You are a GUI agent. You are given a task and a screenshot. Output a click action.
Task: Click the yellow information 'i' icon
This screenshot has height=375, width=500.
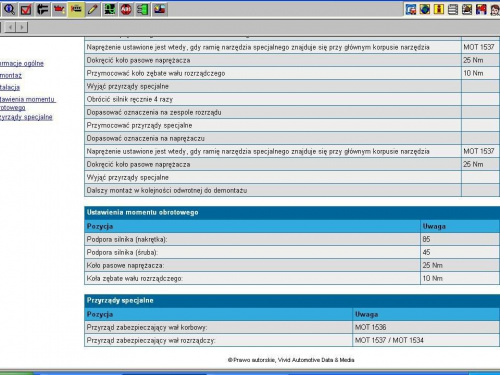click(439, 9)
